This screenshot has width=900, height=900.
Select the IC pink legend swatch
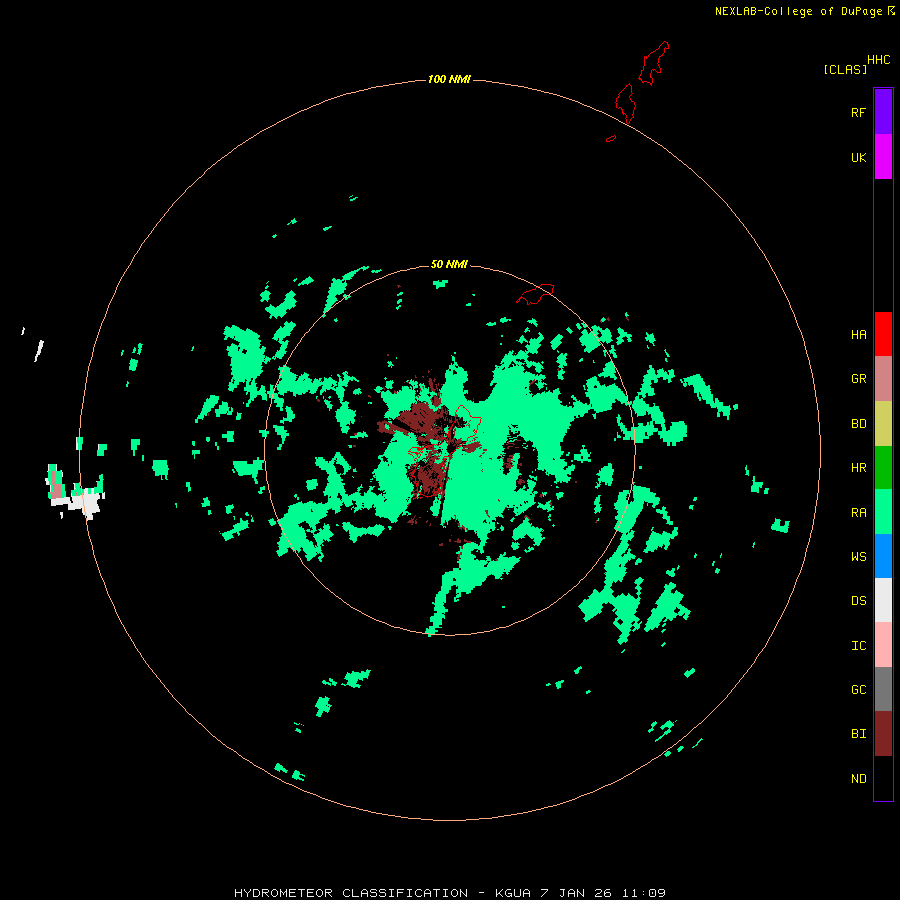(883, 645)
